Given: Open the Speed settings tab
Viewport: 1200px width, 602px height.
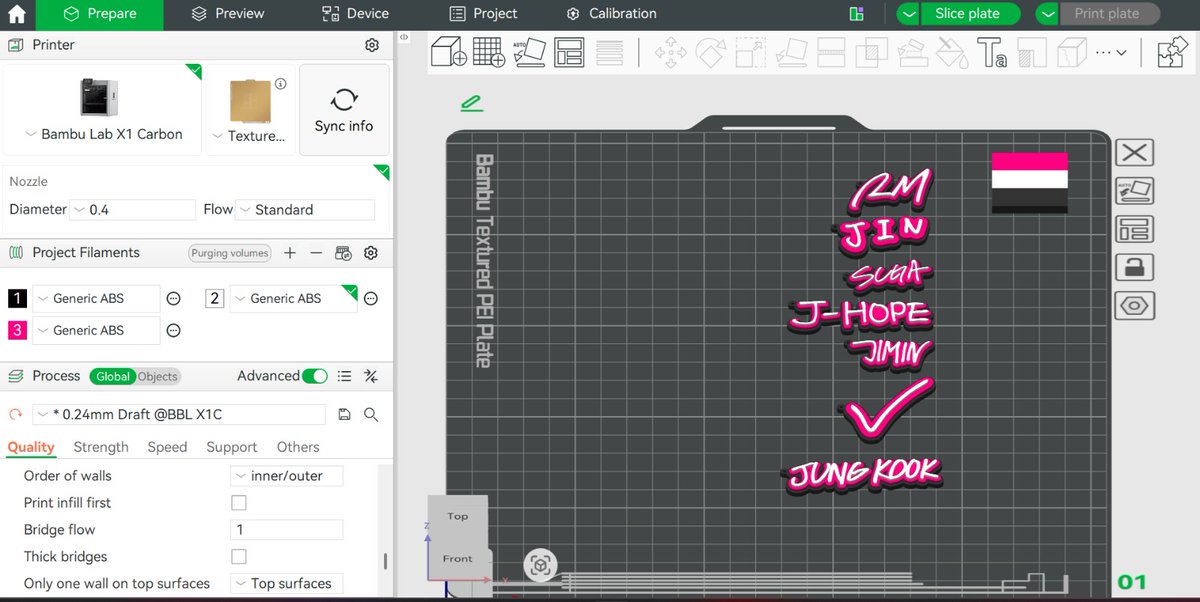Looking at the screenshot, I should [167, 447].
